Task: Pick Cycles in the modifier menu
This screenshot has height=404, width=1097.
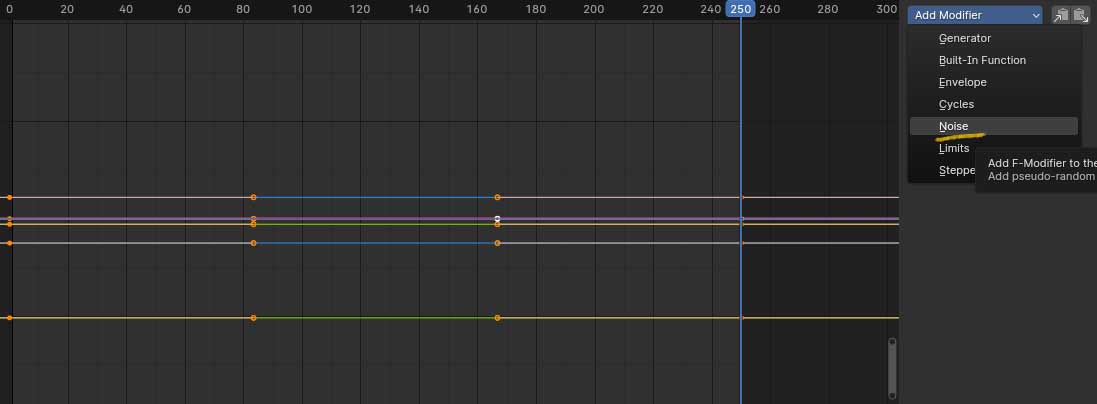Action: coord(956,104)
